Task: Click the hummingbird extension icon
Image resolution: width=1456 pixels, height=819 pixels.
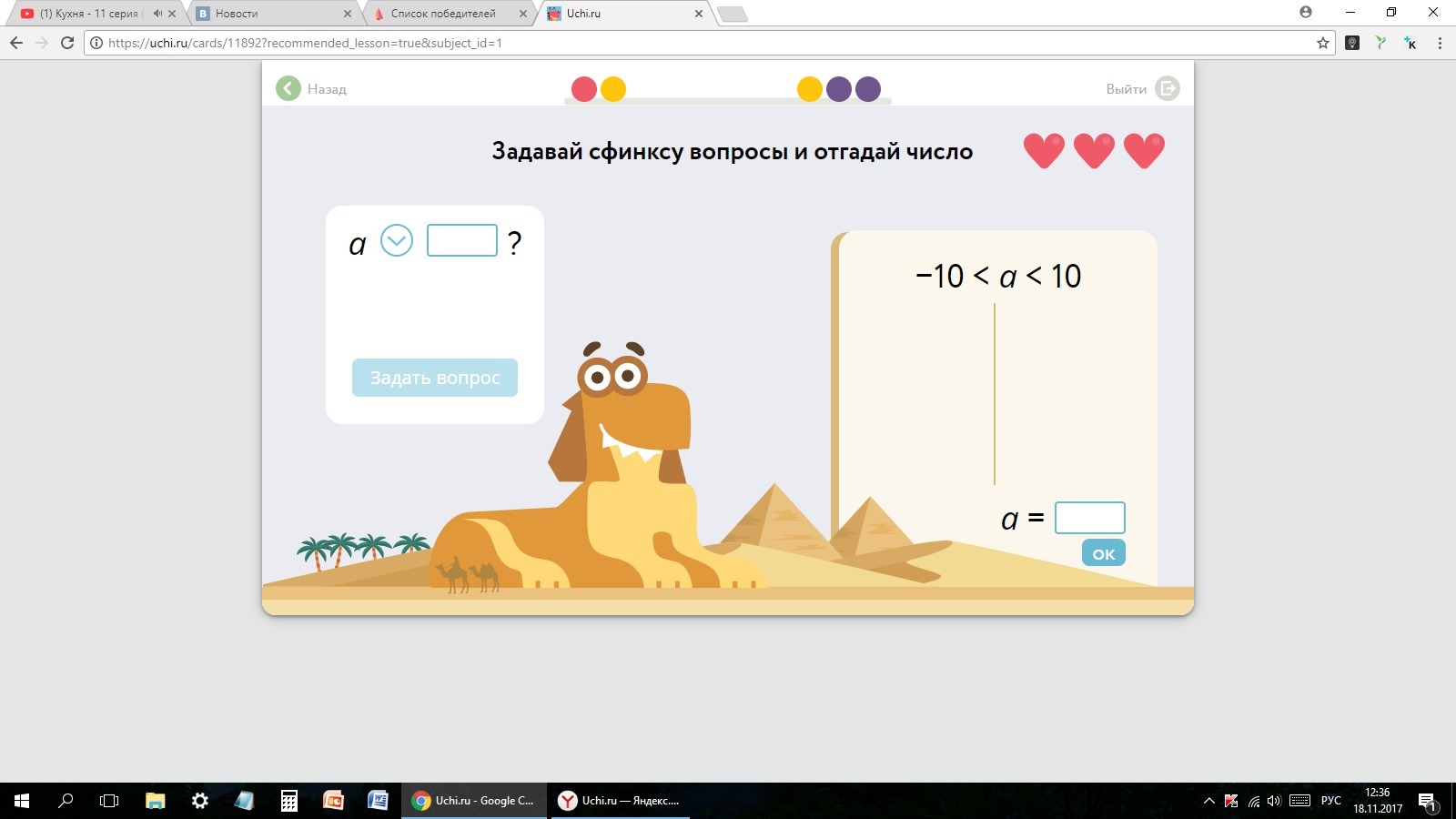Action: [1381, 43]
